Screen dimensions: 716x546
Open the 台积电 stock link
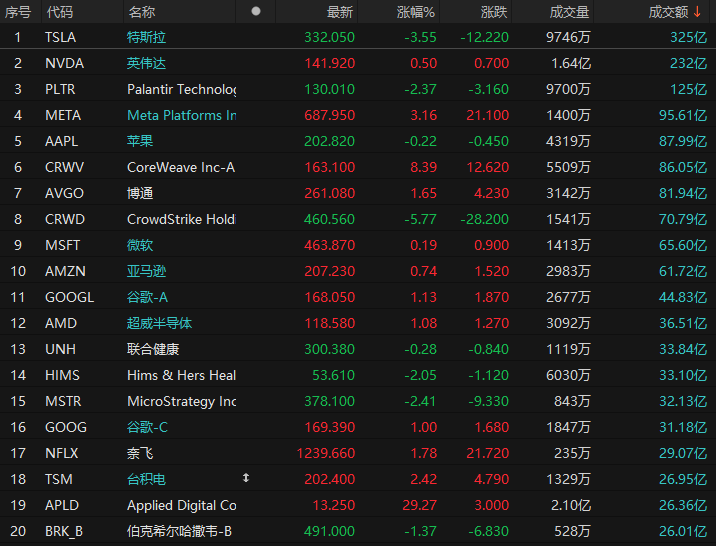click(146, 479)
